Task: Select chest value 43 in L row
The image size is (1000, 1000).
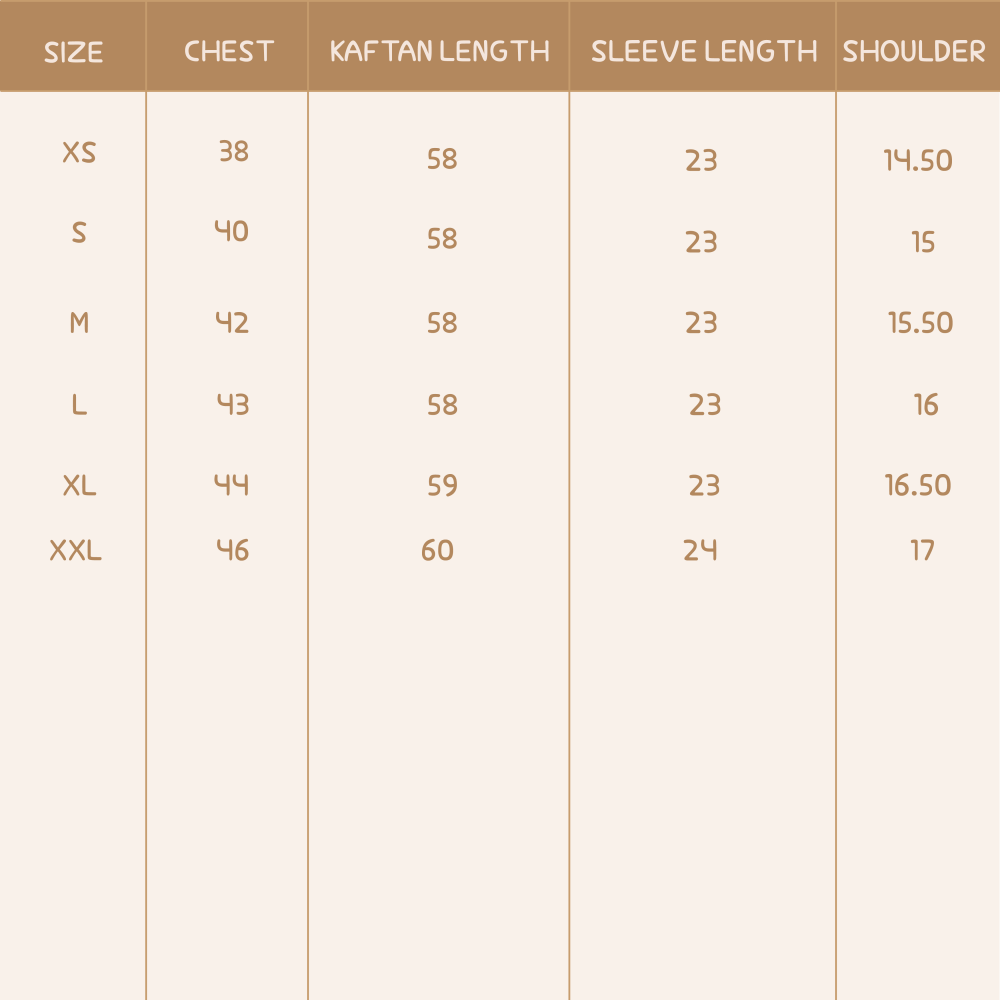Action: [x=233, y=405]
